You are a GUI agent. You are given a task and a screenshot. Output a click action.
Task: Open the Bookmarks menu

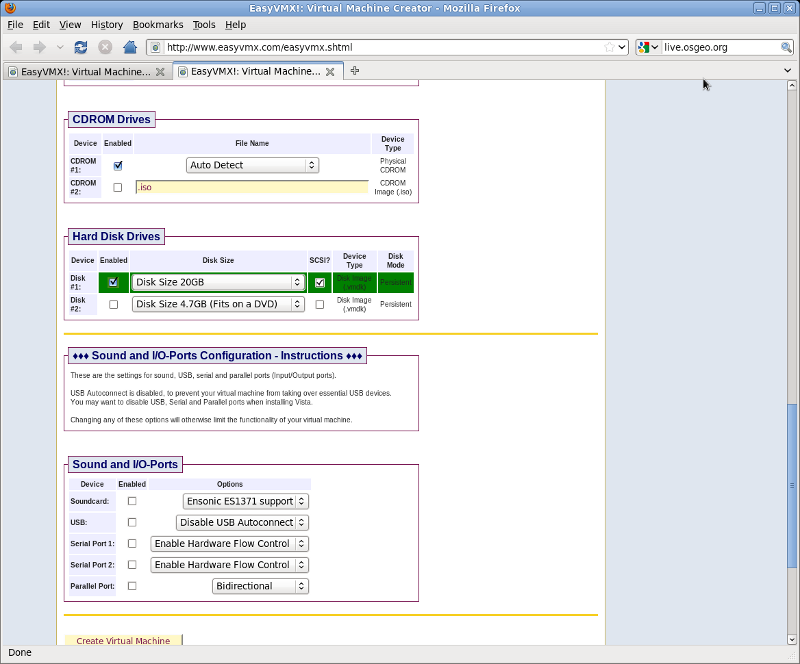[x=158, y=24]
